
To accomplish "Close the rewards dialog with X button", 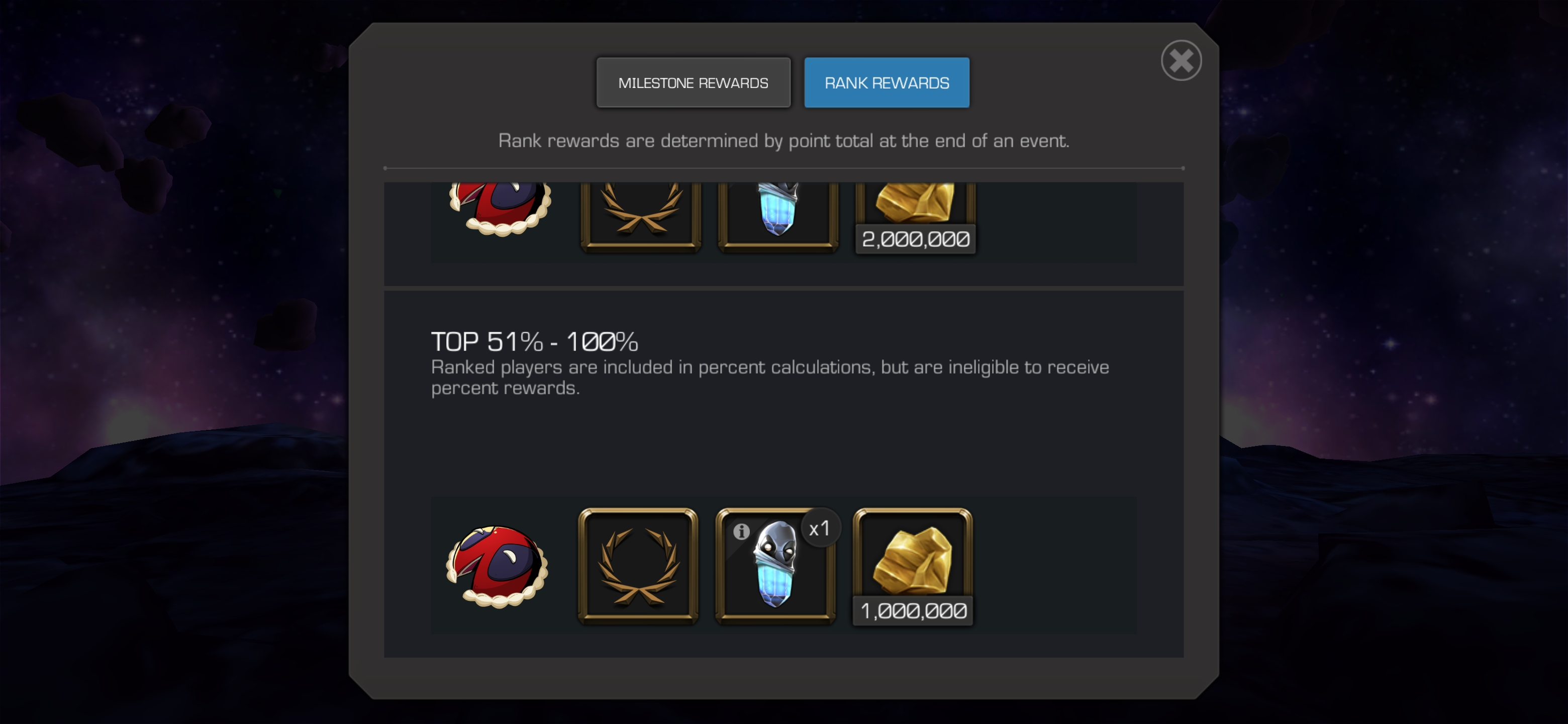I will pos(1181,60).
